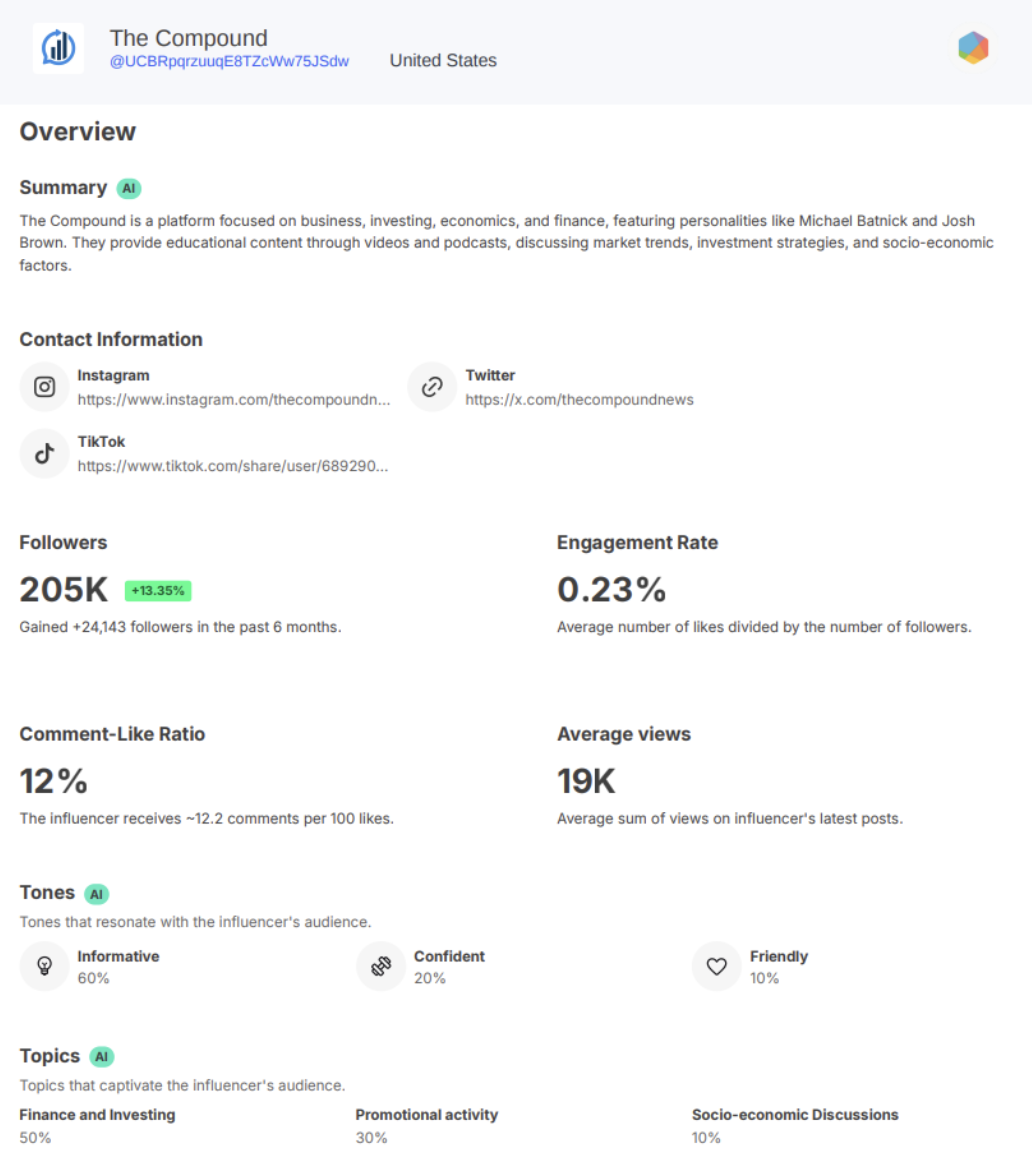Click the Instagram camera icon
Image resolution: width=1032 pixels, height=1176 pixels.
click(44, 387)
